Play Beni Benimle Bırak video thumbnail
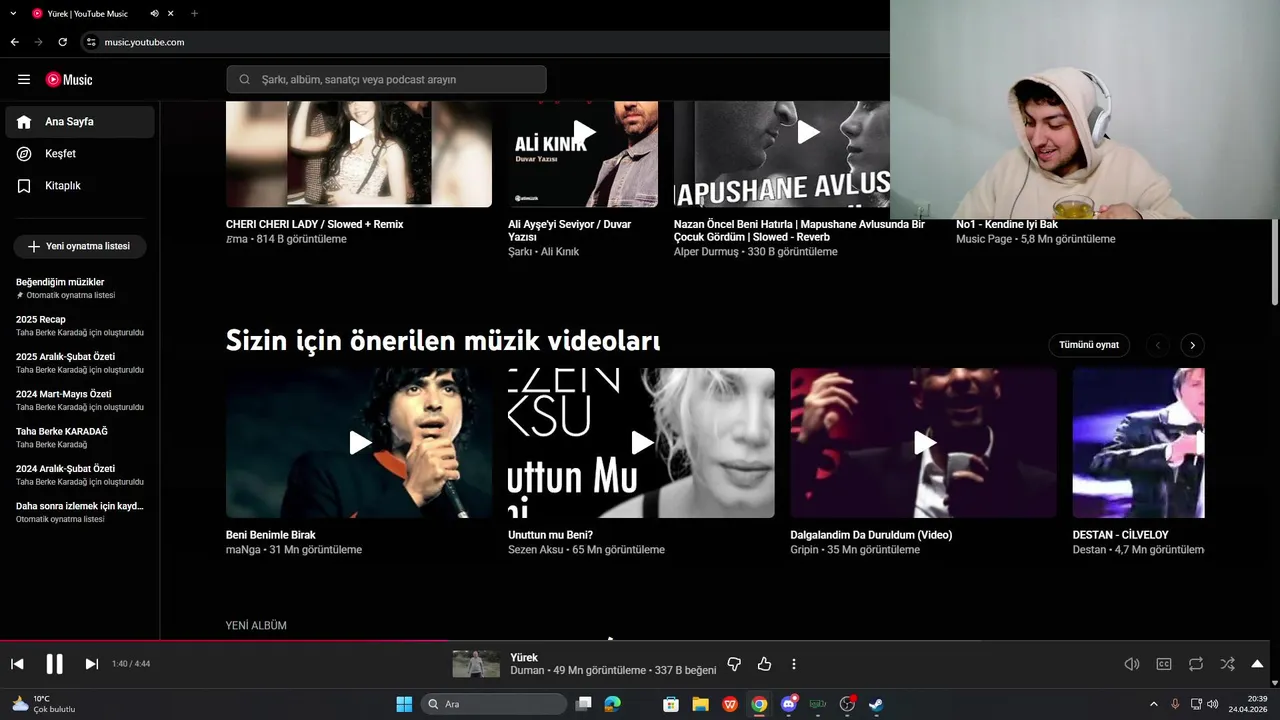The image size is (1280, 720). point(359,443)
